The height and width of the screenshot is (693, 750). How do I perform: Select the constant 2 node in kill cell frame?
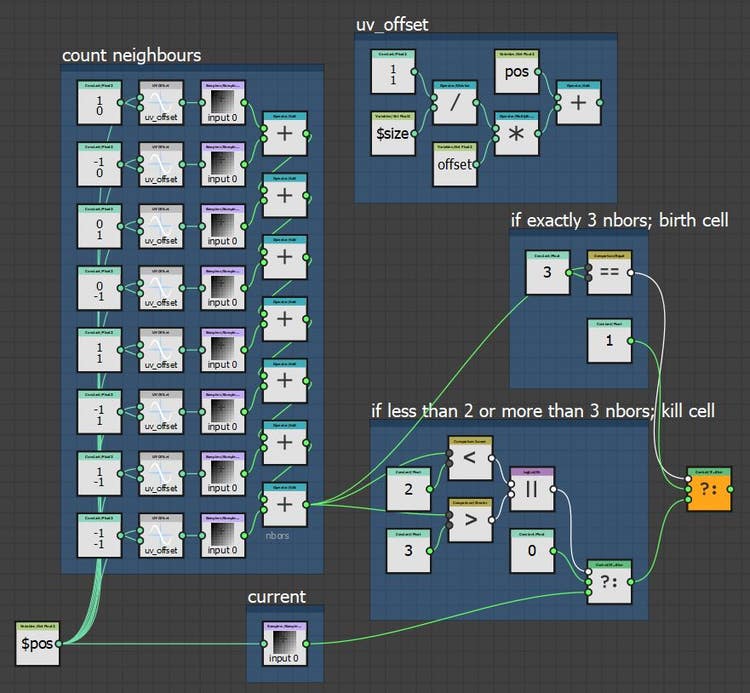[408, 489]
